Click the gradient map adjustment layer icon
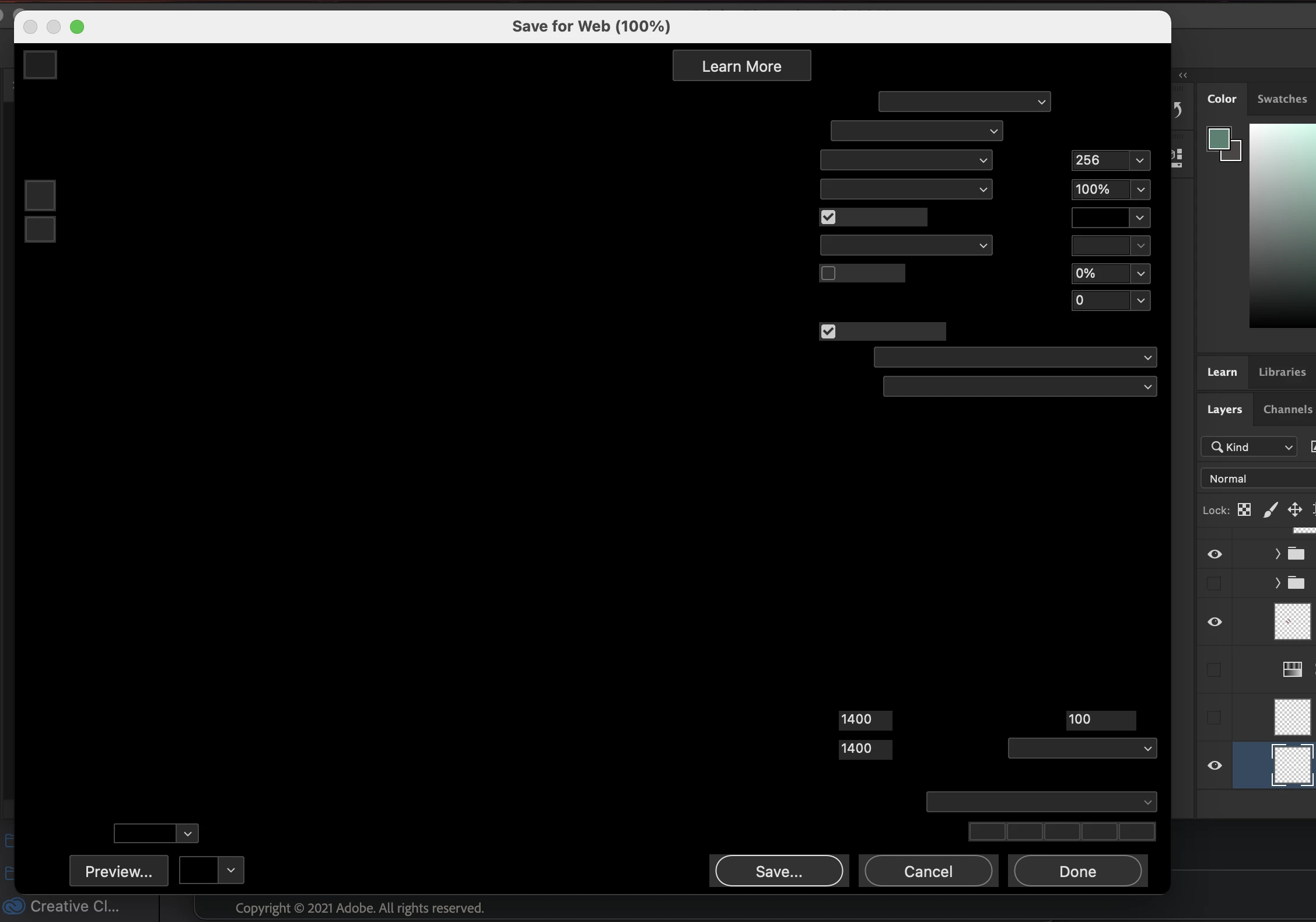Viewport: 1316px width, 922px height. click(1292, 669)
